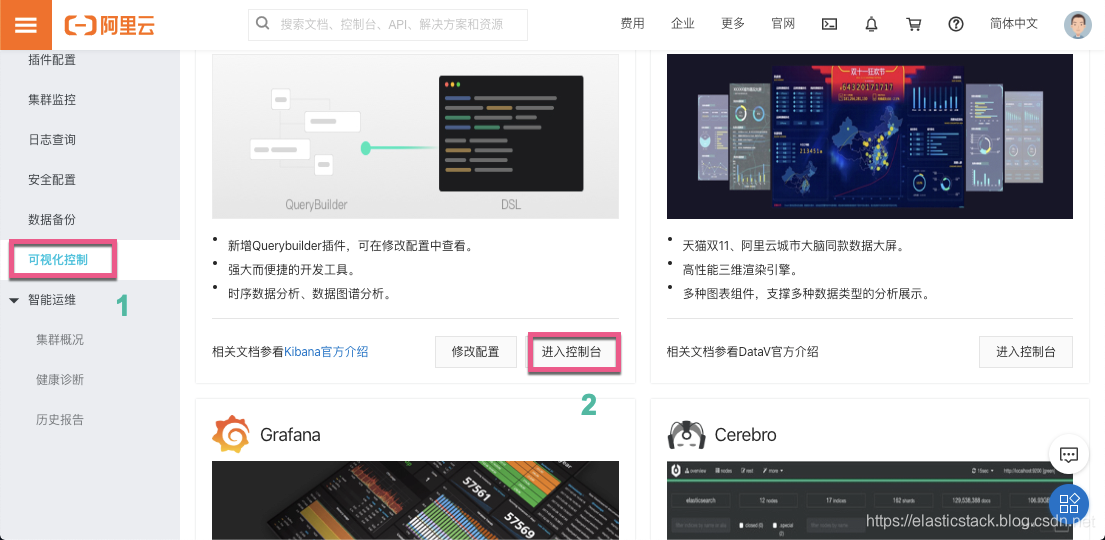Screen dimensions: 1105x540
Task: Click the 修改配置 button
Action: [x=476, y=352]
